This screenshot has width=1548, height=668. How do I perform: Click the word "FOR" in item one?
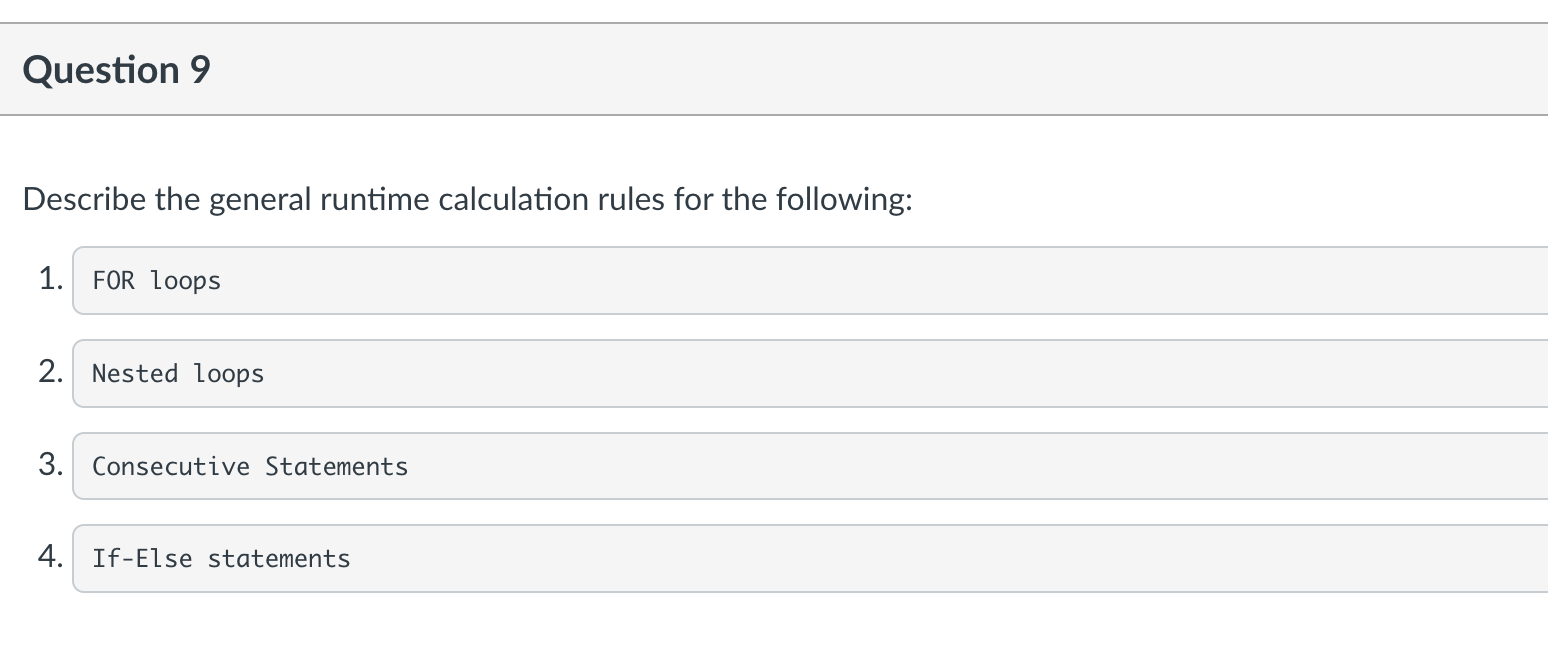point(113,281)
